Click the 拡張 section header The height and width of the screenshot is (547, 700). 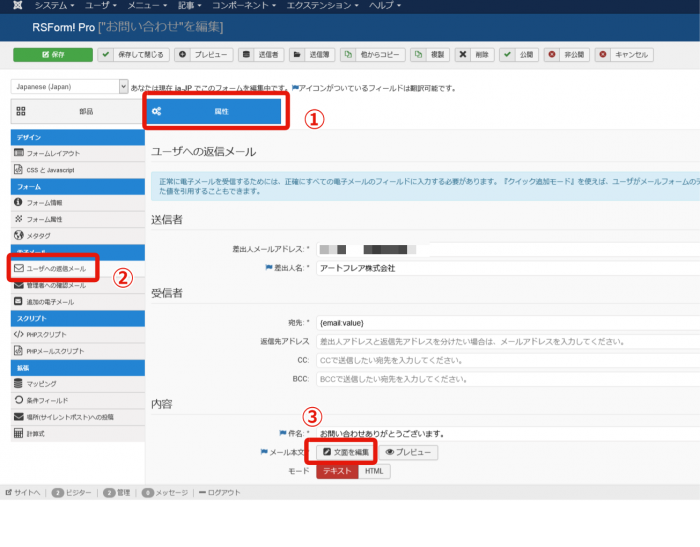click(78, 367)
